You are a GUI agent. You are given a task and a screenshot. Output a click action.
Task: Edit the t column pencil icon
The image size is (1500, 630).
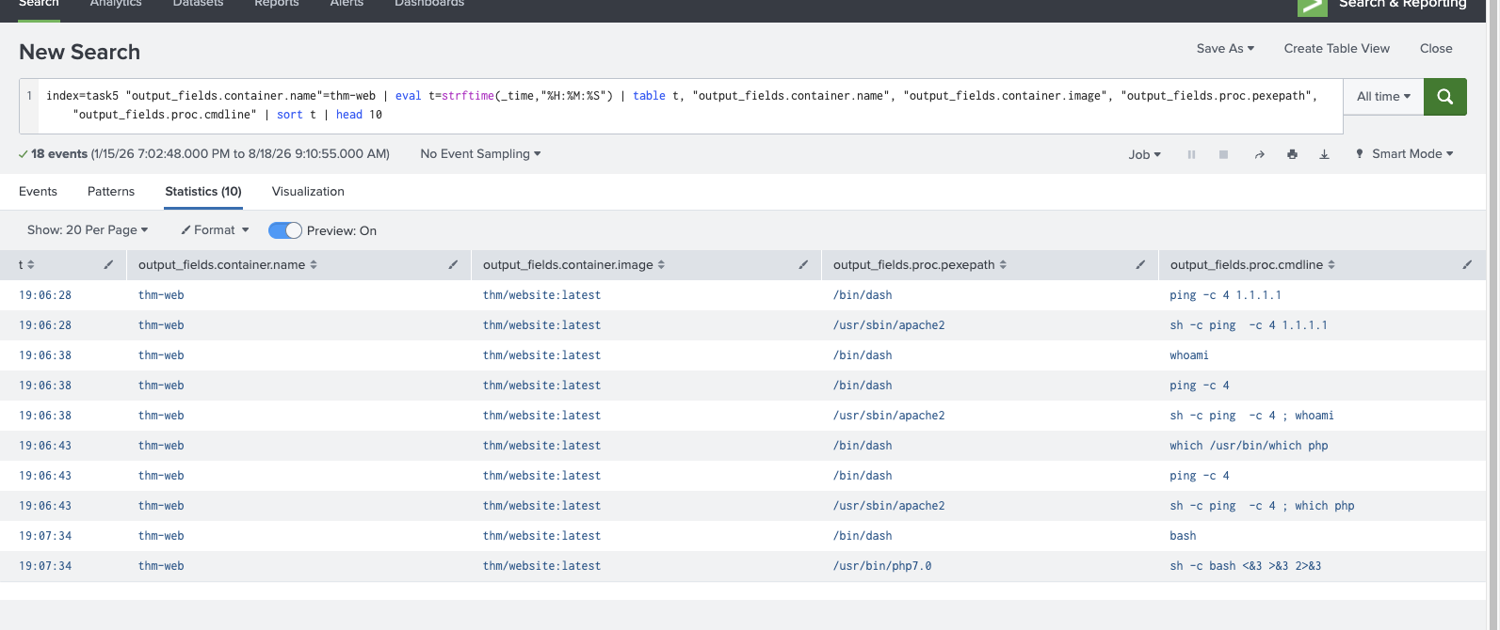click(x=109, y=265)
